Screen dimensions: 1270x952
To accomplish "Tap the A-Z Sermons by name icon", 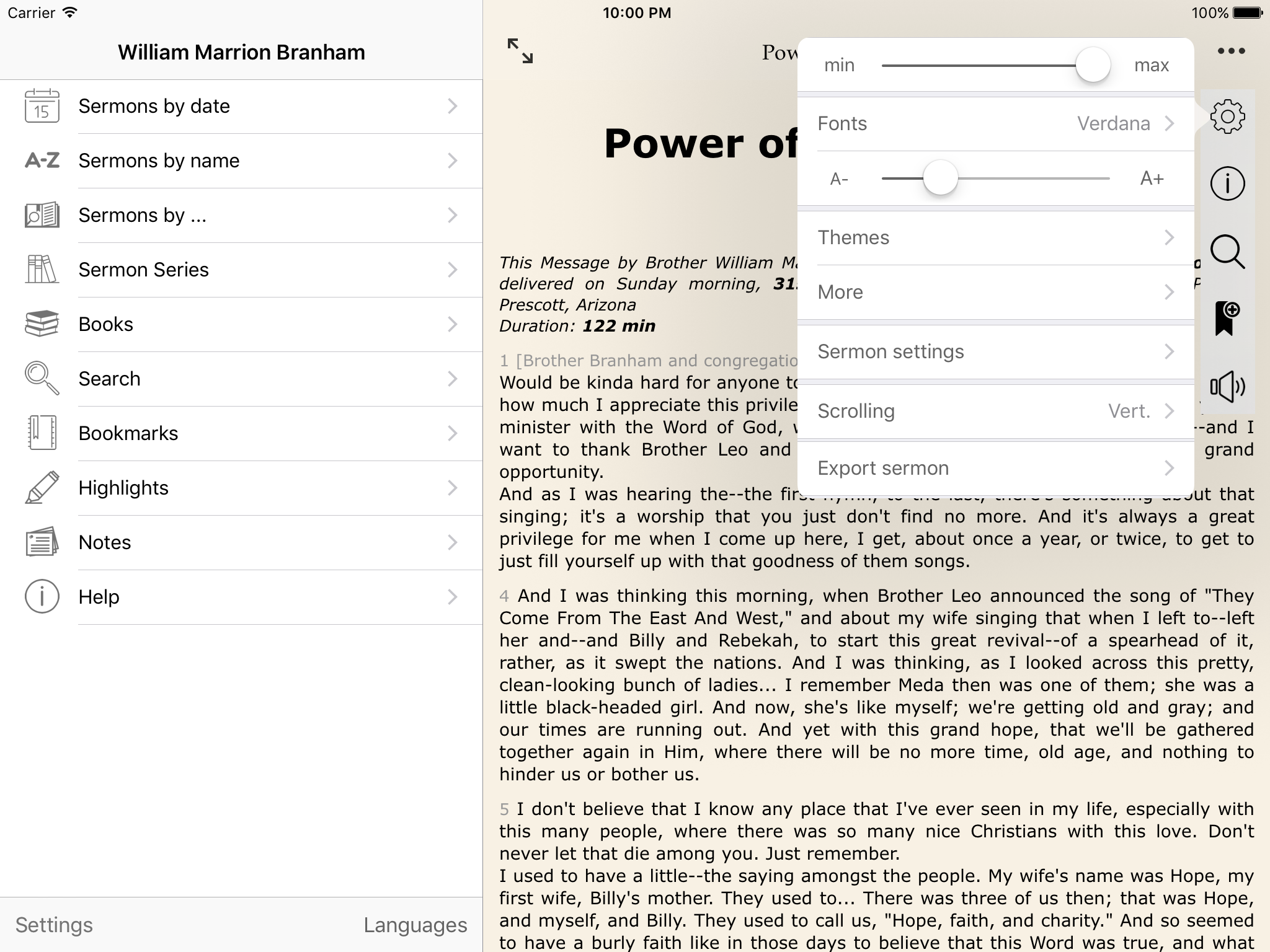I will click(42, 161).
